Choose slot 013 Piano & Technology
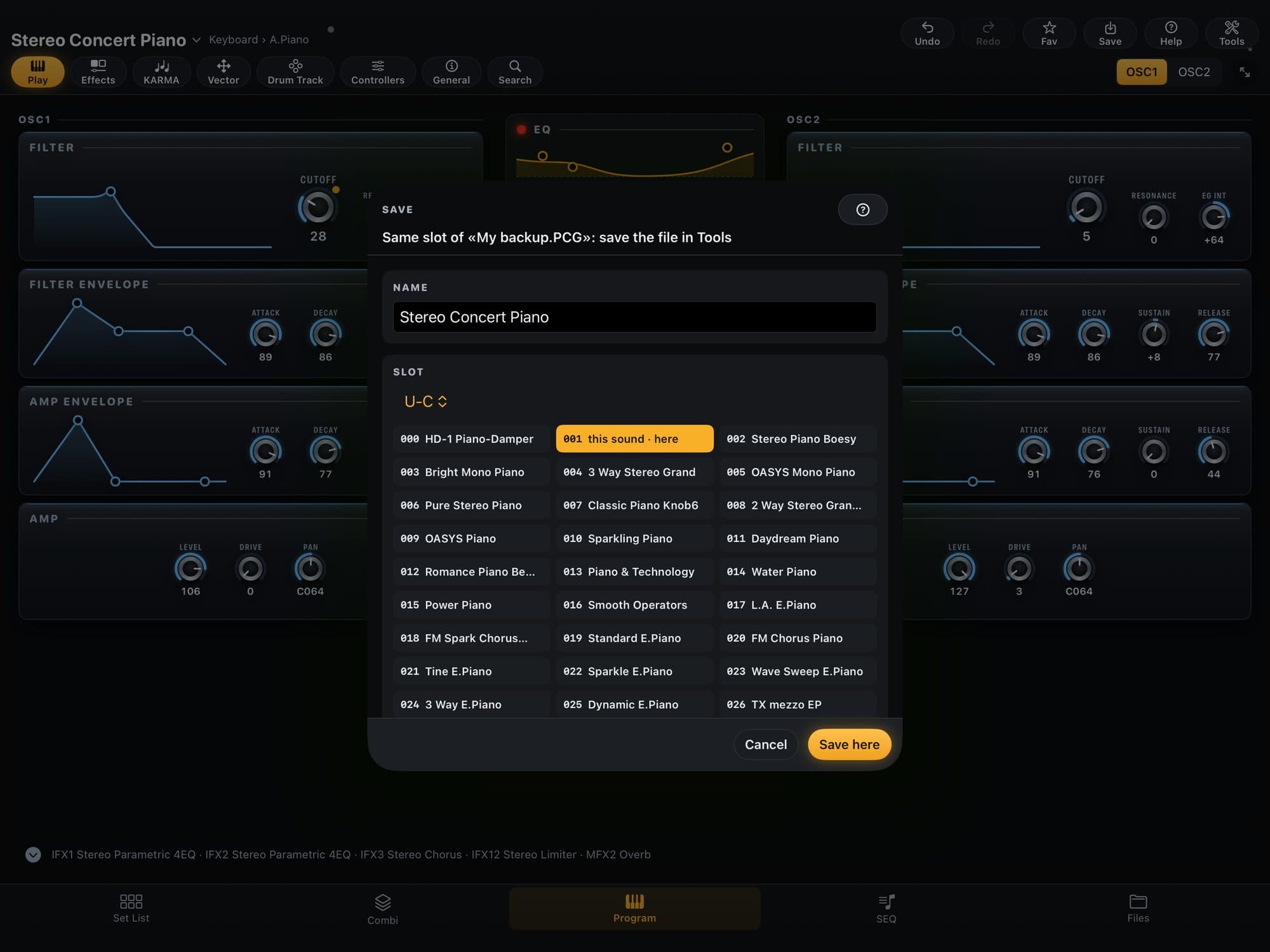Screen dimensions: 1270x952 click(634, 572)
